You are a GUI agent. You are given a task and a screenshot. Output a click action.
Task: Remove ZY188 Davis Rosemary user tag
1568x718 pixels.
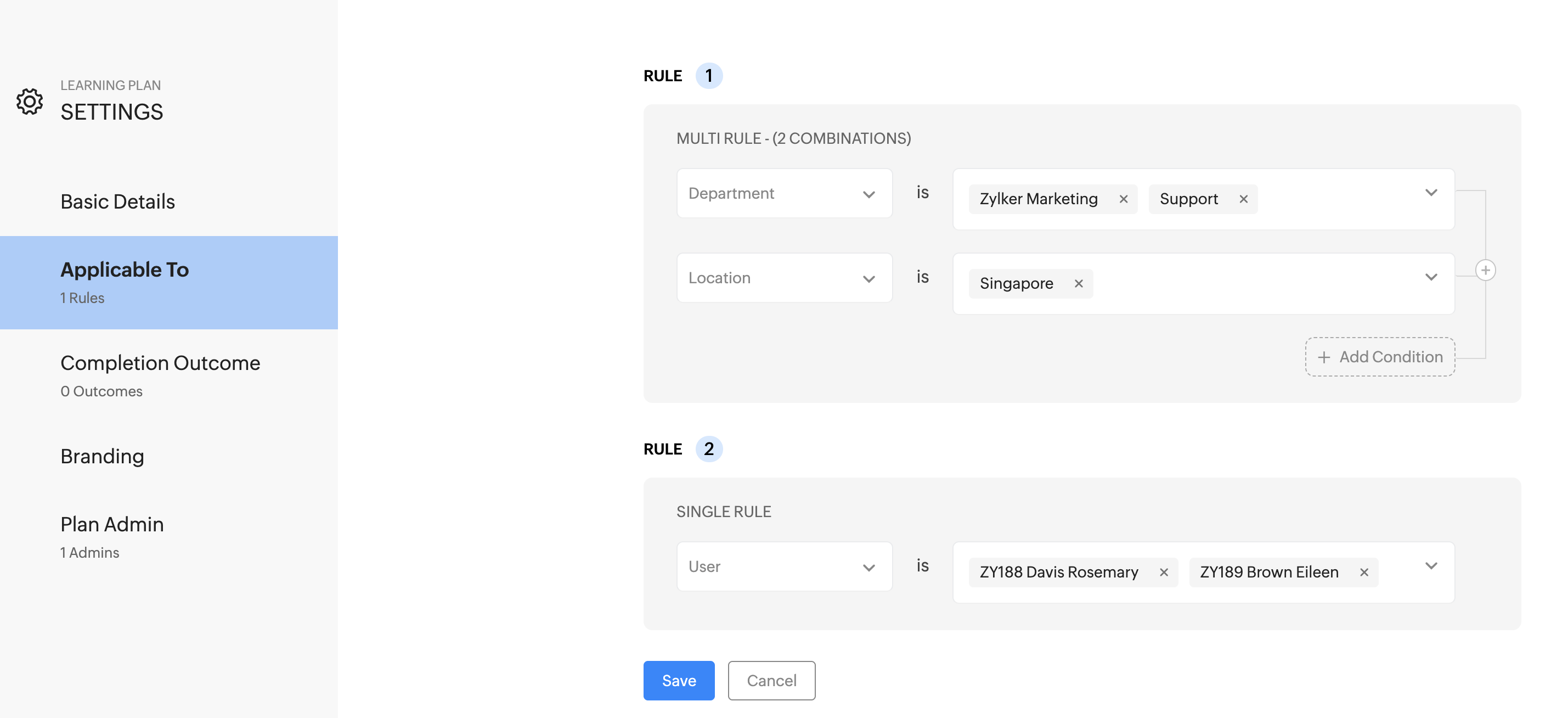click(x=1163, y=573)
